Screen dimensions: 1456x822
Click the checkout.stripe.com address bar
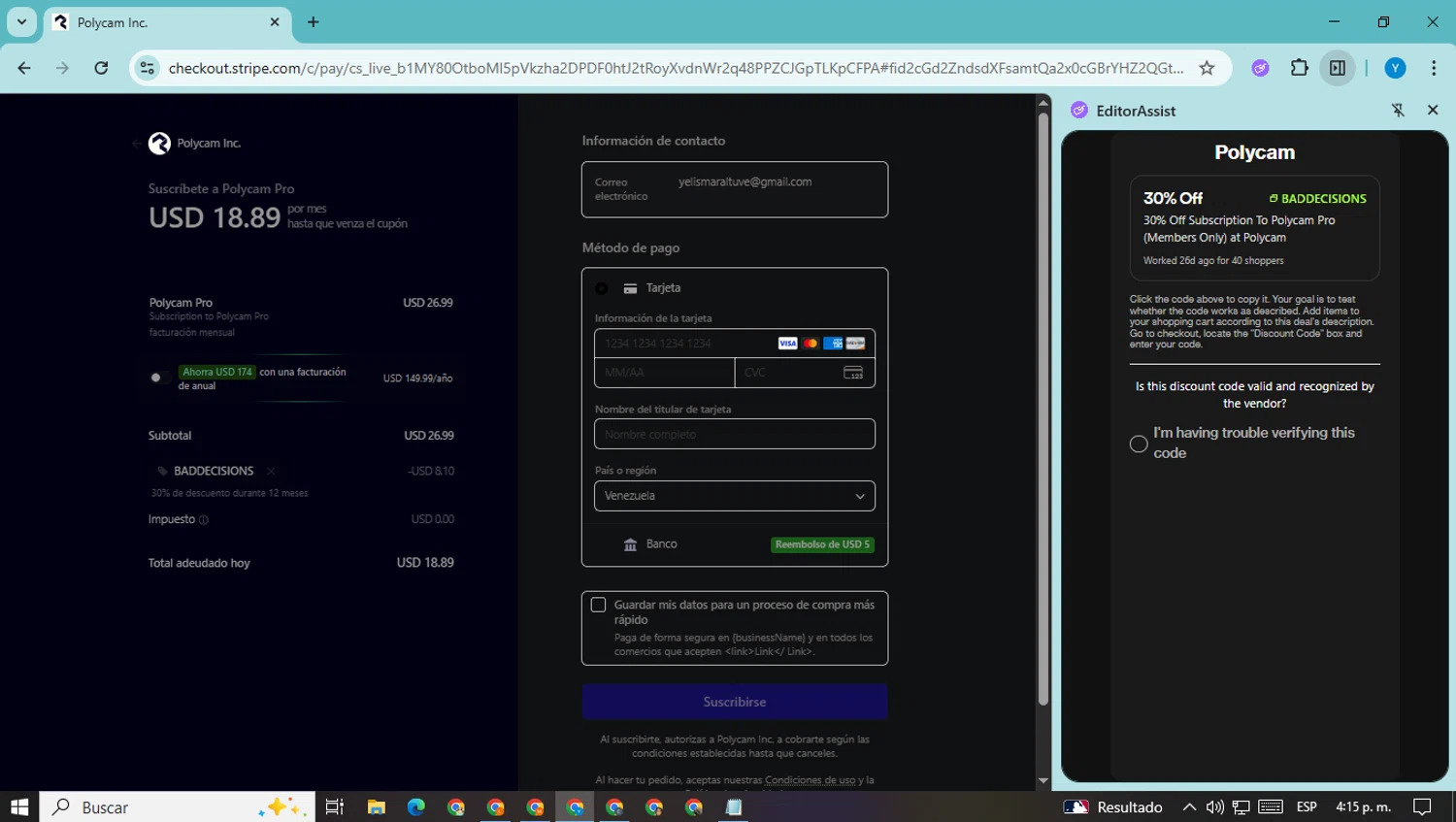675,68
